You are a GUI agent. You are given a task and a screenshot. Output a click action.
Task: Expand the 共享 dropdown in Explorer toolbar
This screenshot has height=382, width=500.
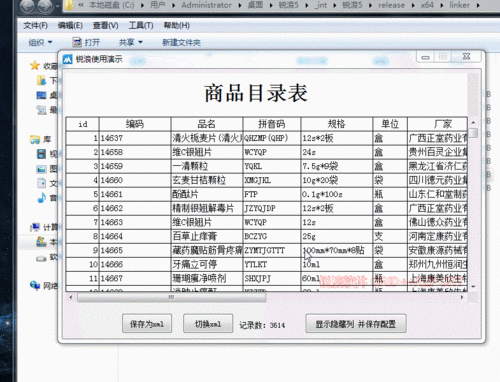click(131, 42)
